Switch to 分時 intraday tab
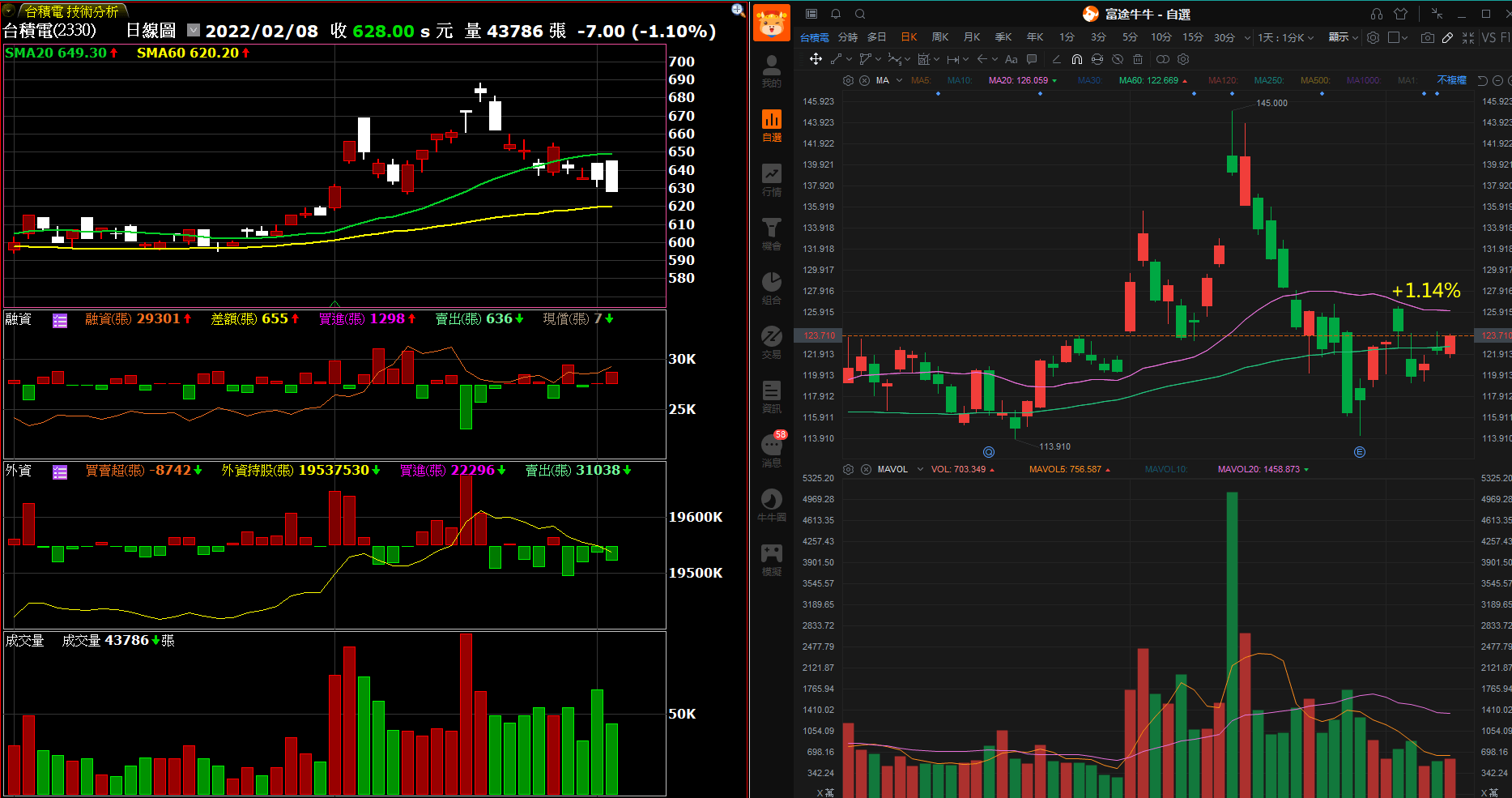This screenshot has width=1512, height=798. coord(848,37)
